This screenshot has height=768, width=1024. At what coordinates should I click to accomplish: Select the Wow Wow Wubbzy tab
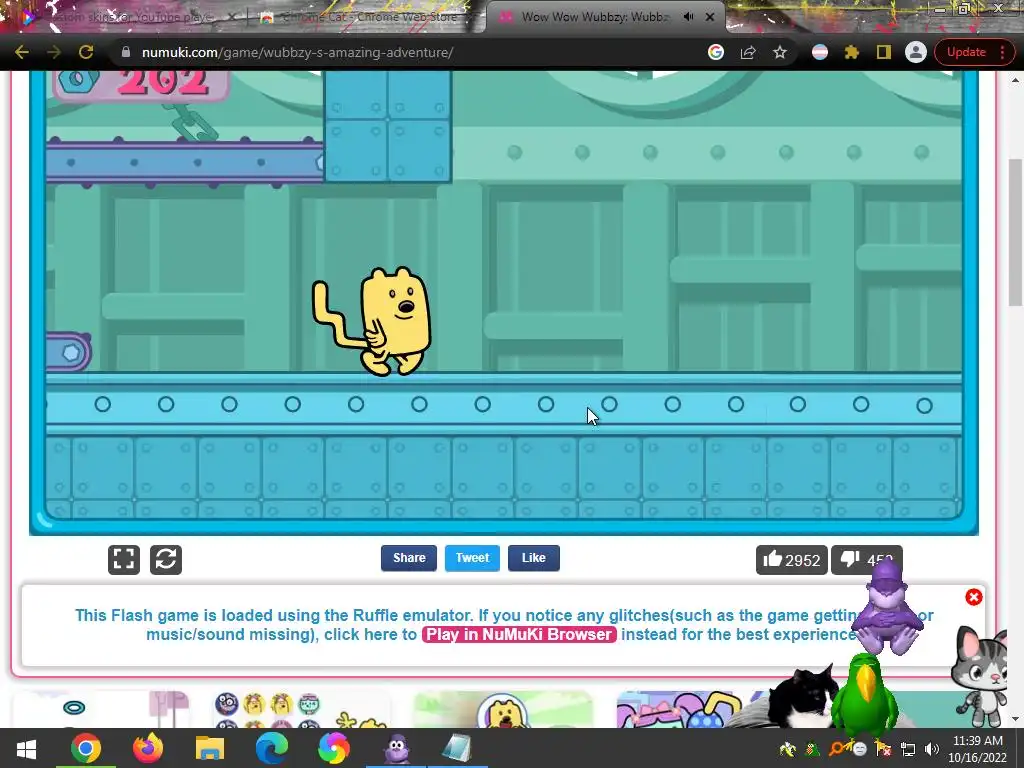coord(594,17)
